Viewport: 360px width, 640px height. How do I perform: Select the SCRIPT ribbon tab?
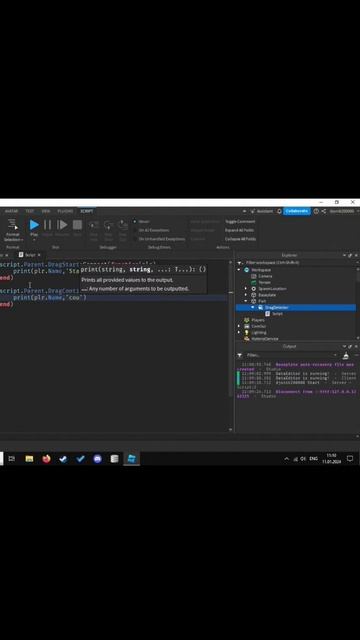tap(87, 211)
